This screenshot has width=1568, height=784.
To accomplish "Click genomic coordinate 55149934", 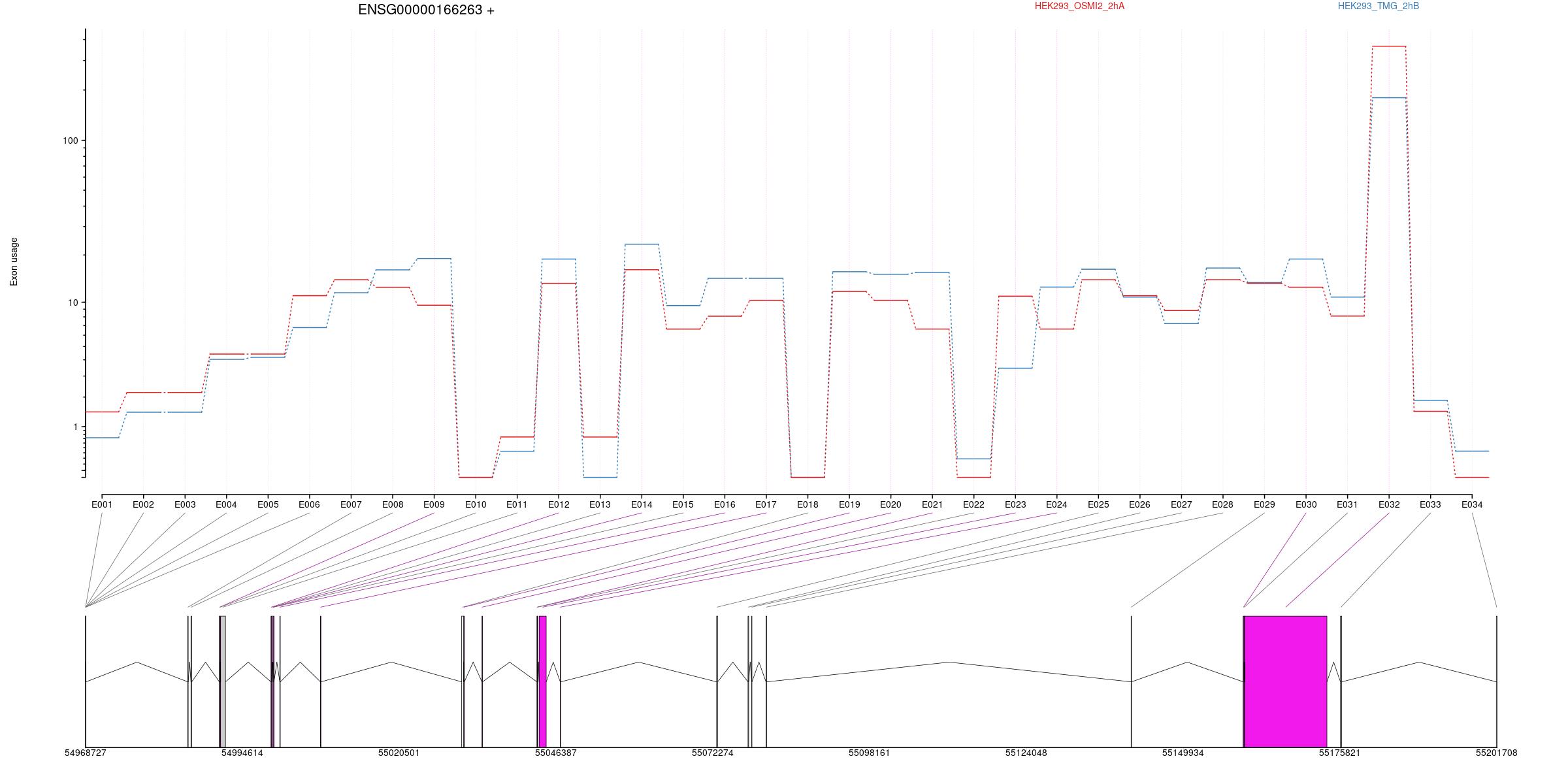I will coord(1183,753).
